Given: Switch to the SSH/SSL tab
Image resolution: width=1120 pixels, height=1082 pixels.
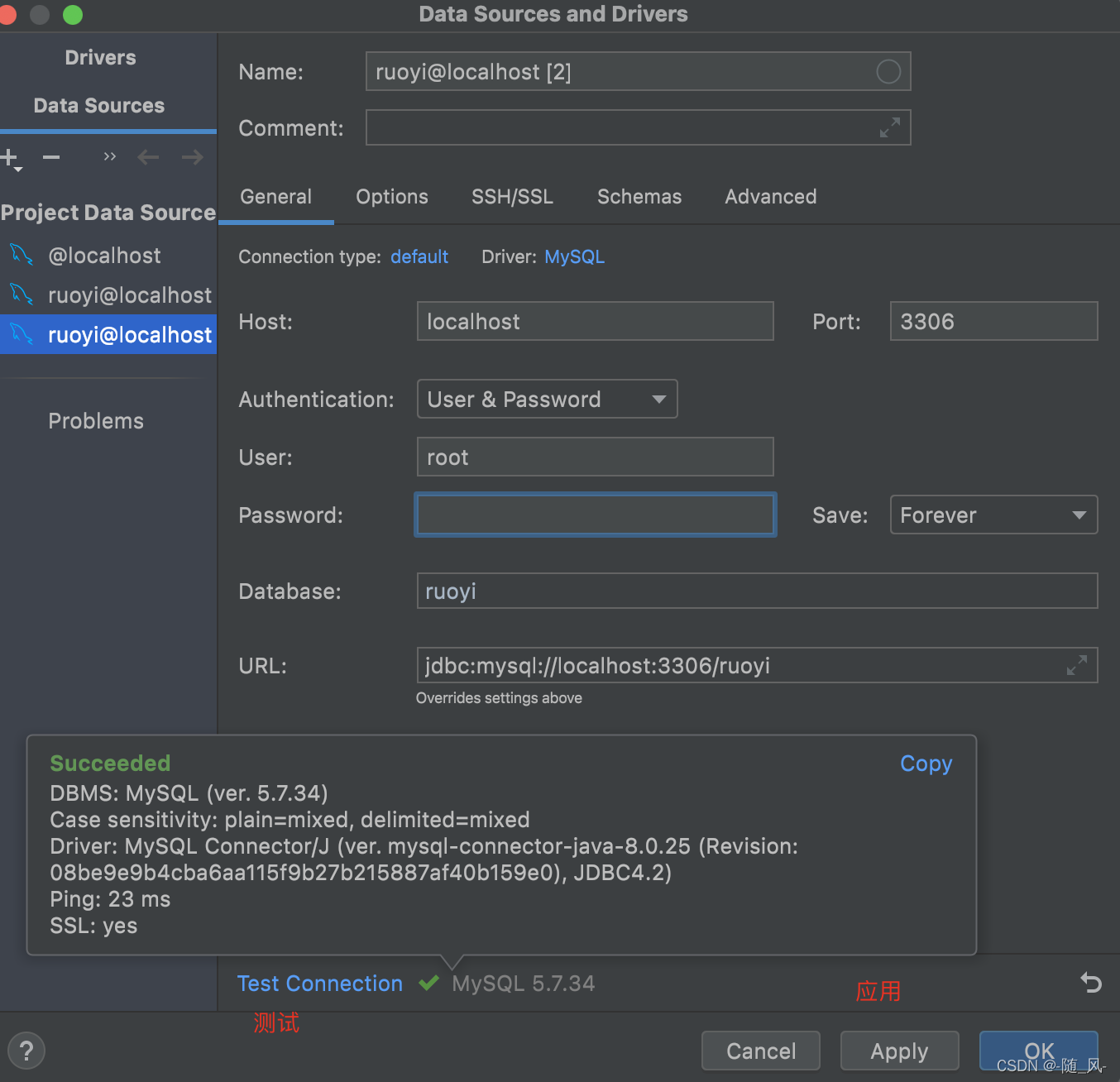Looking at the screenshot, I should (x=512, y=197).
